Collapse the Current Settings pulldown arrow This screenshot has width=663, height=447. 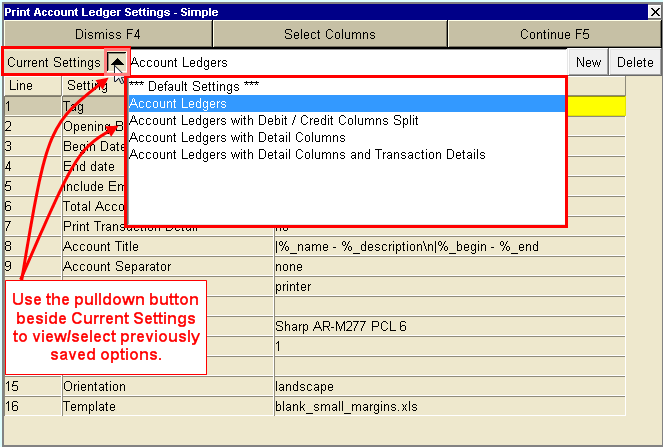pos(117,62)
